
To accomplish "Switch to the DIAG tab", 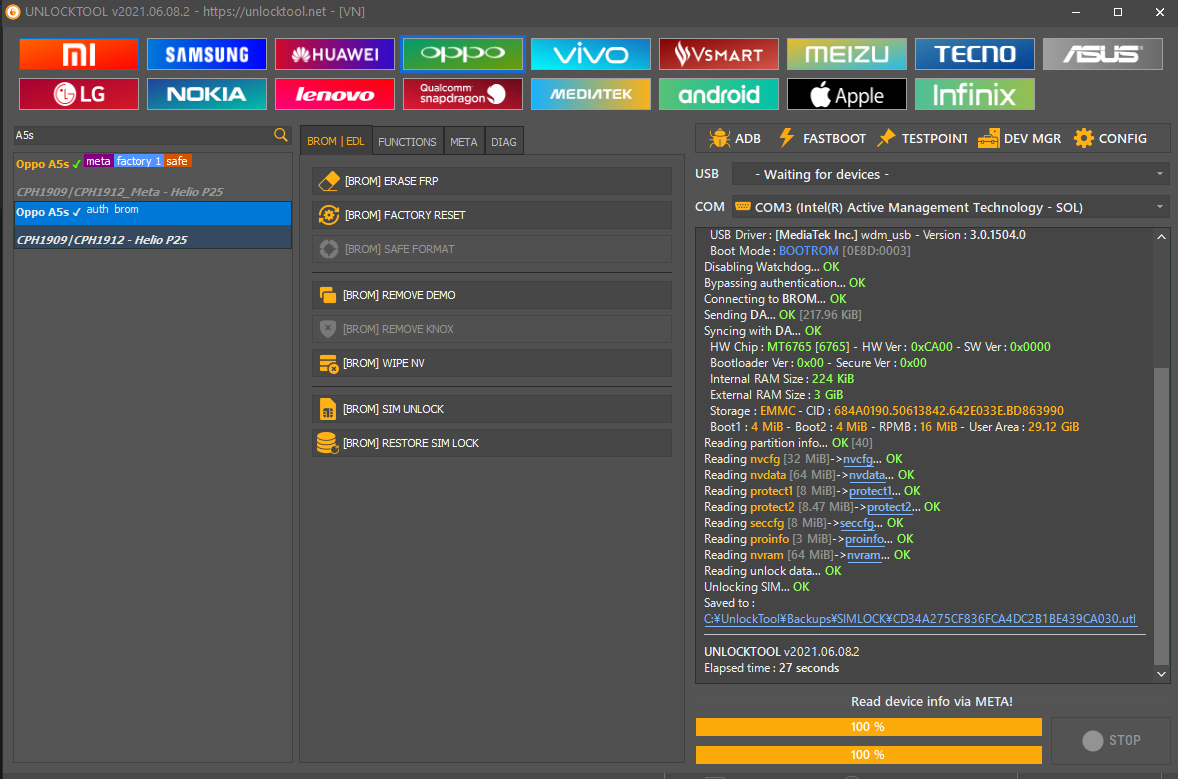I will [x=503, y=142].
